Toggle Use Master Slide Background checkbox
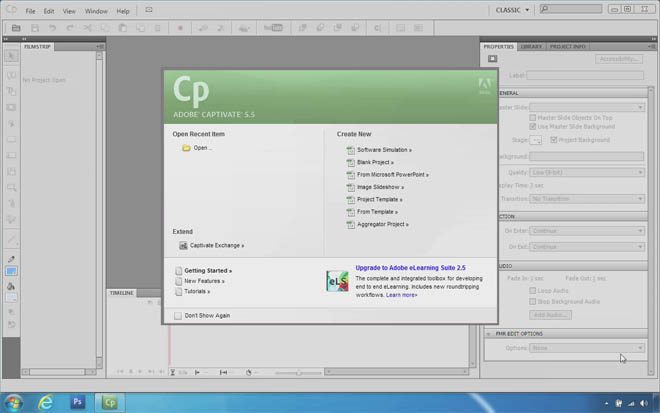 [x=533, y=127]
